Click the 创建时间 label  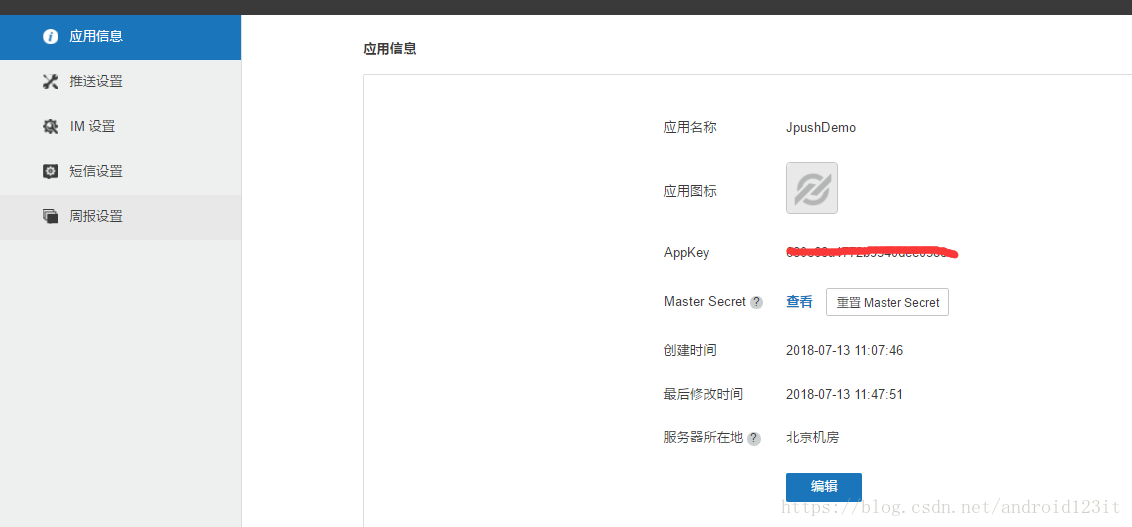tap(690, 351)
